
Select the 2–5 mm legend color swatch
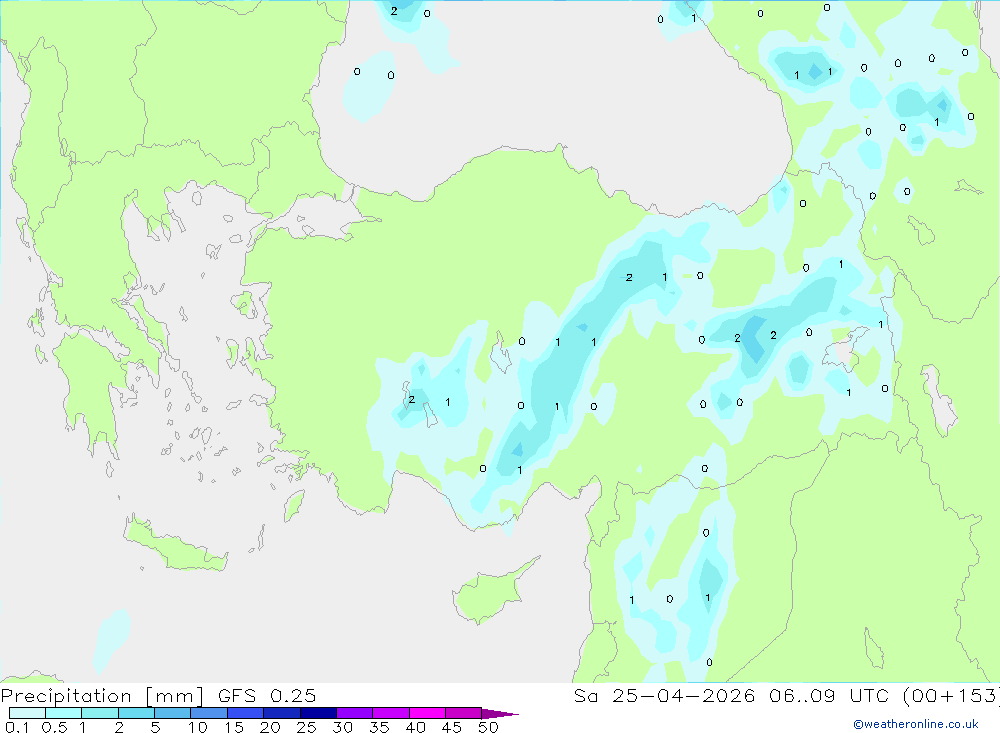pos(136,713)
